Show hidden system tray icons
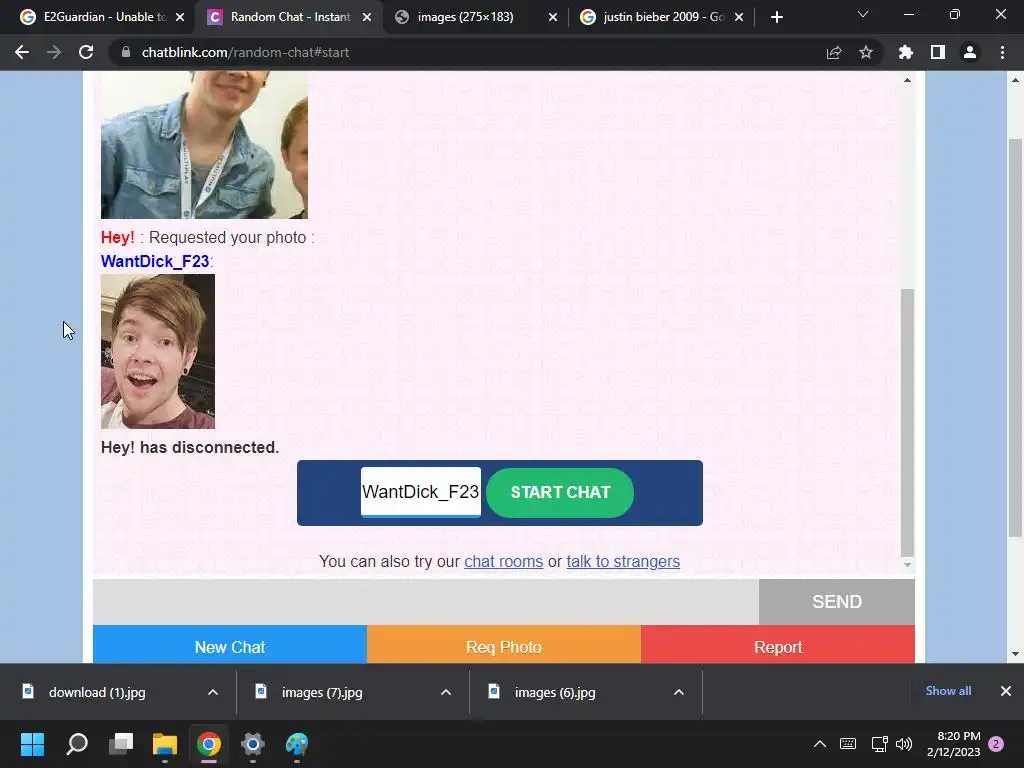1024x768 pixels. (x=820, y=744)
